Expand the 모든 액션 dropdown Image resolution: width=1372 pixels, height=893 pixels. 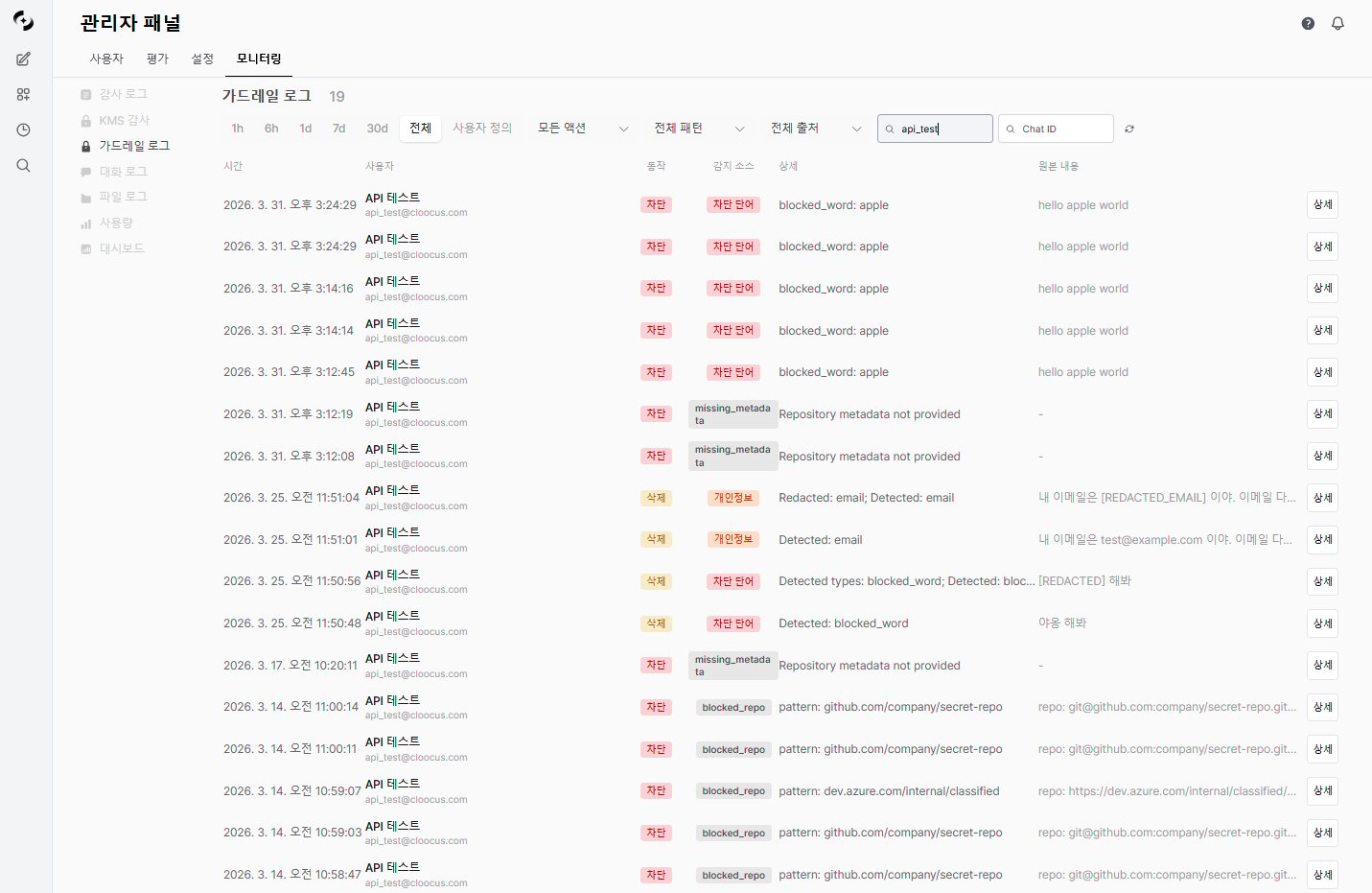[x=583, y=129]
